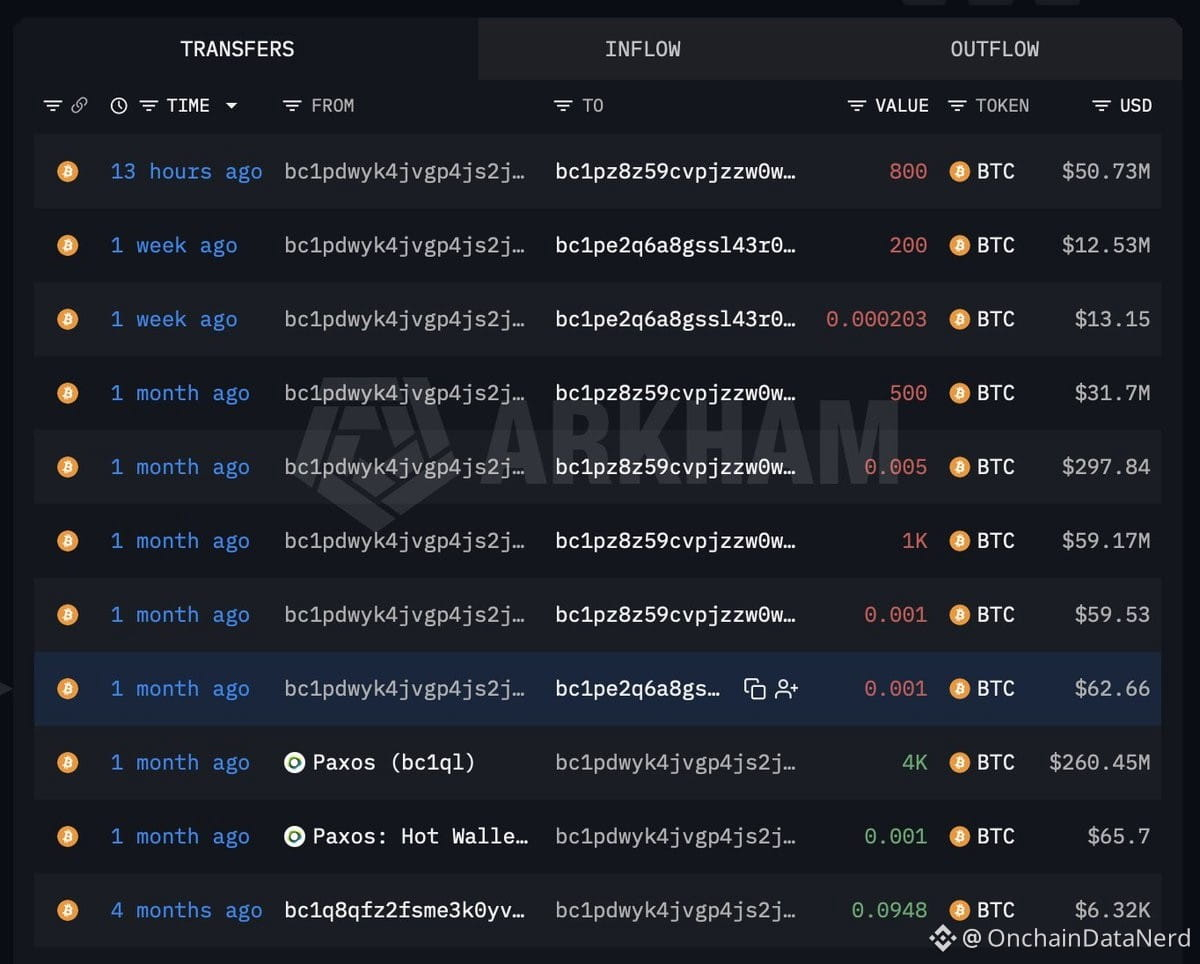Click Bitcoin chain icon on $59.17M row
The height and width of the screenshot is (964, 1200).
tap(67, 541)
